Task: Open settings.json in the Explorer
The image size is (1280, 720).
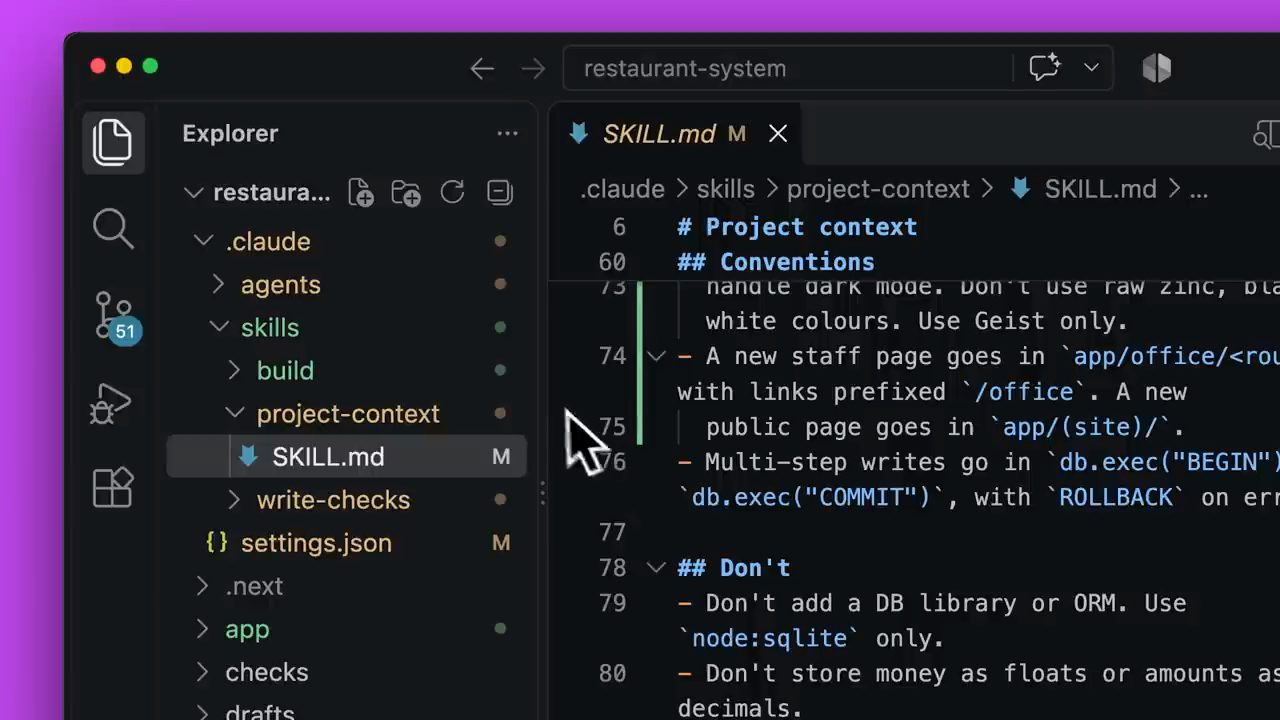Action: pyautogui.click(x=346, y=543)
